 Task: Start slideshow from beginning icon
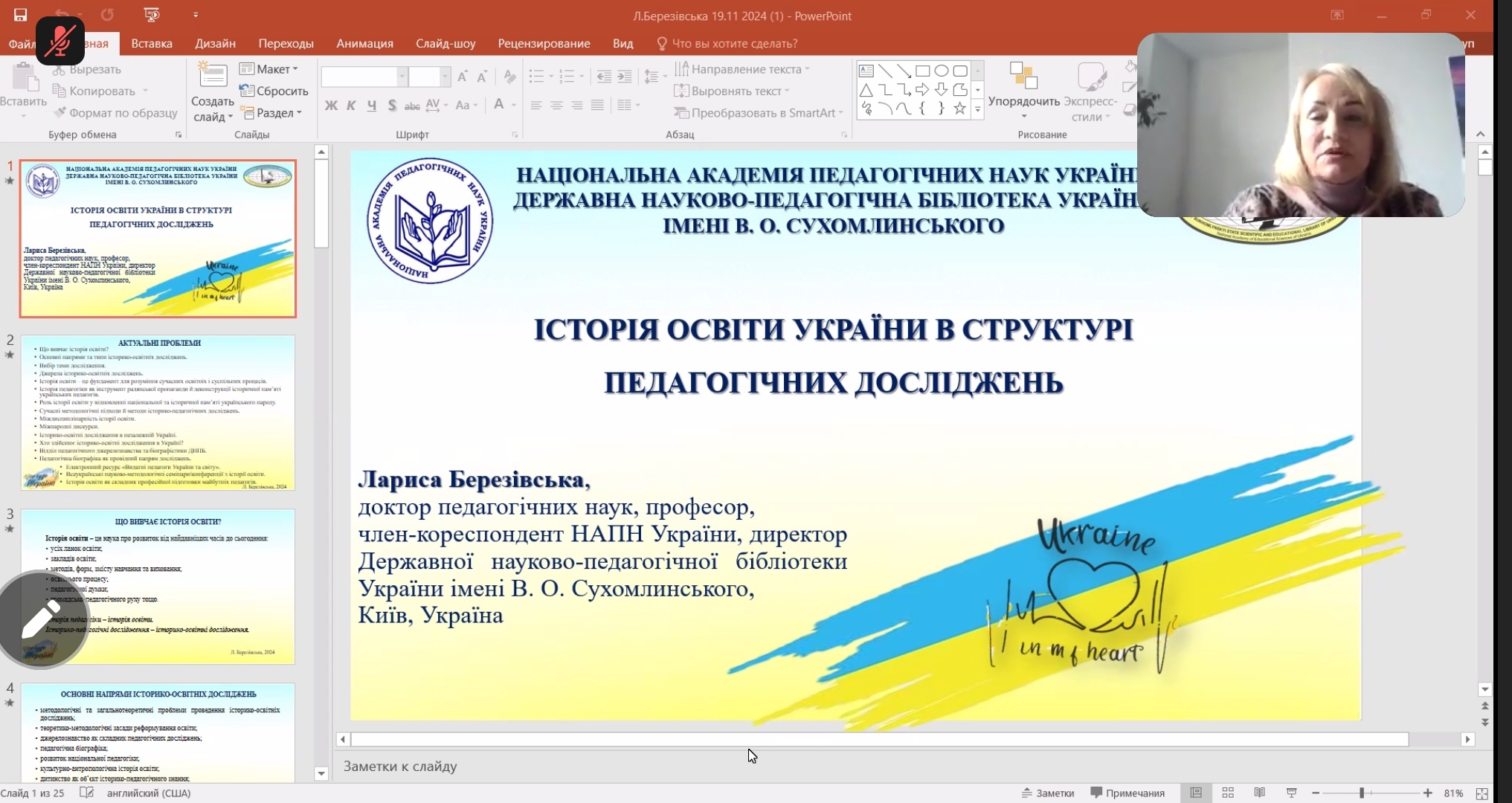point(151,15)
